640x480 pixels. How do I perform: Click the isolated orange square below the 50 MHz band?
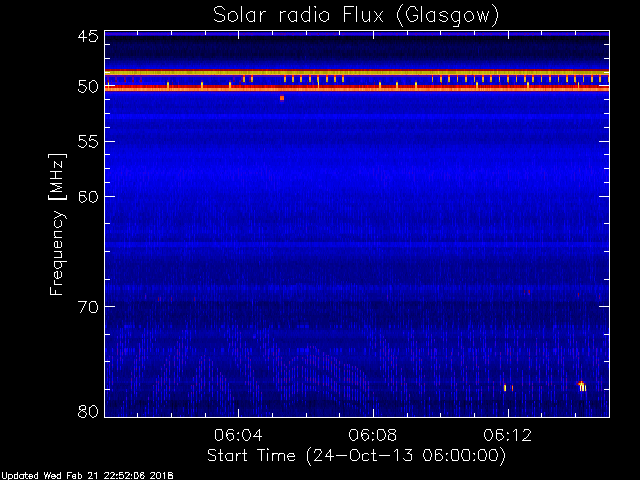click(x=282, y=98)
